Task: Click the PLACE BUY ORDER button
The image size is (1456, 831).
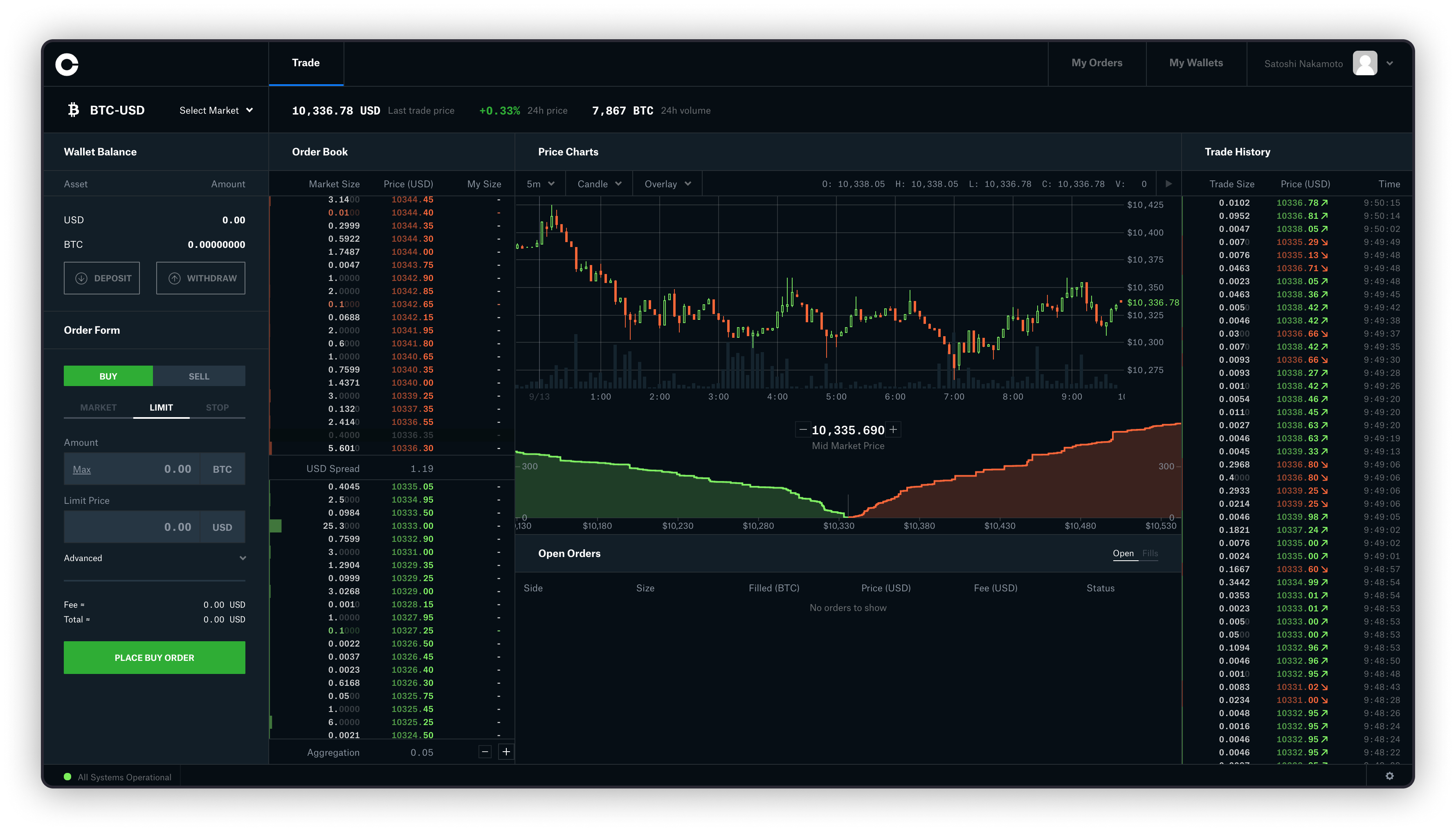Action: pyautogui.click(x=154, y=657)
